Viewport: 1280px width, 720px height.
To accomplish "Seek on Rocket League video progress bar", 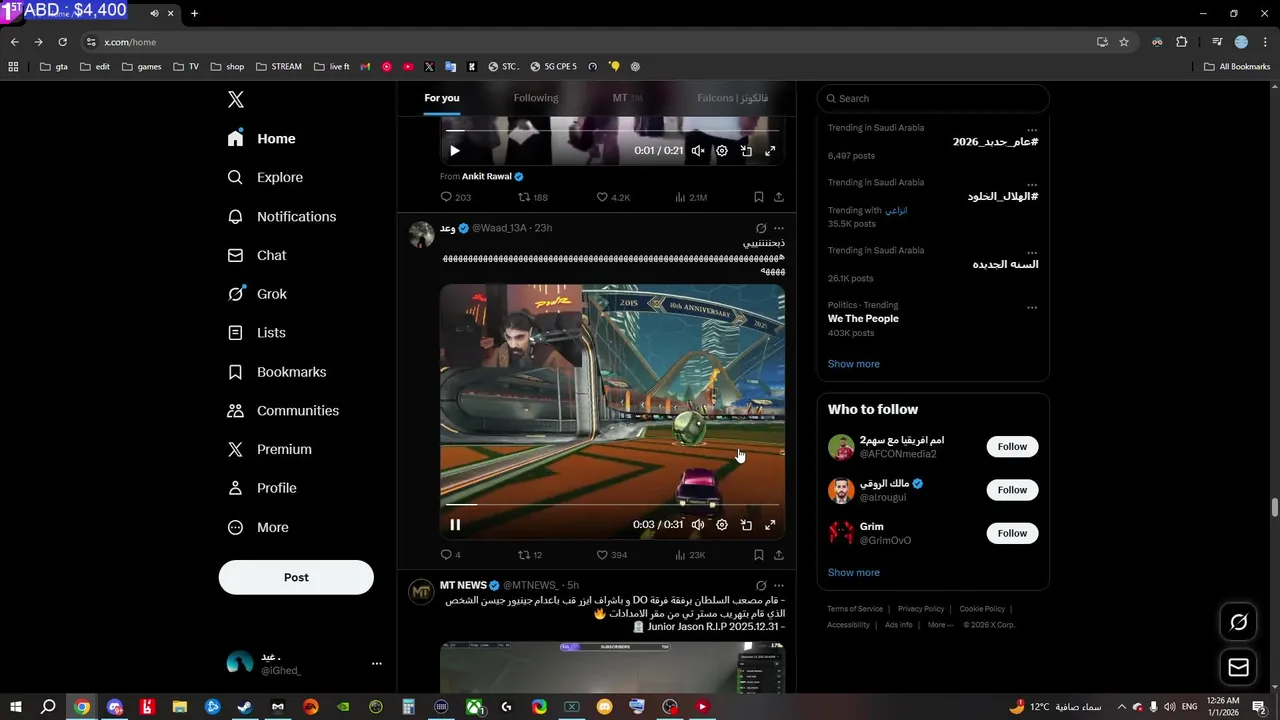I will [x=612, y=505].
